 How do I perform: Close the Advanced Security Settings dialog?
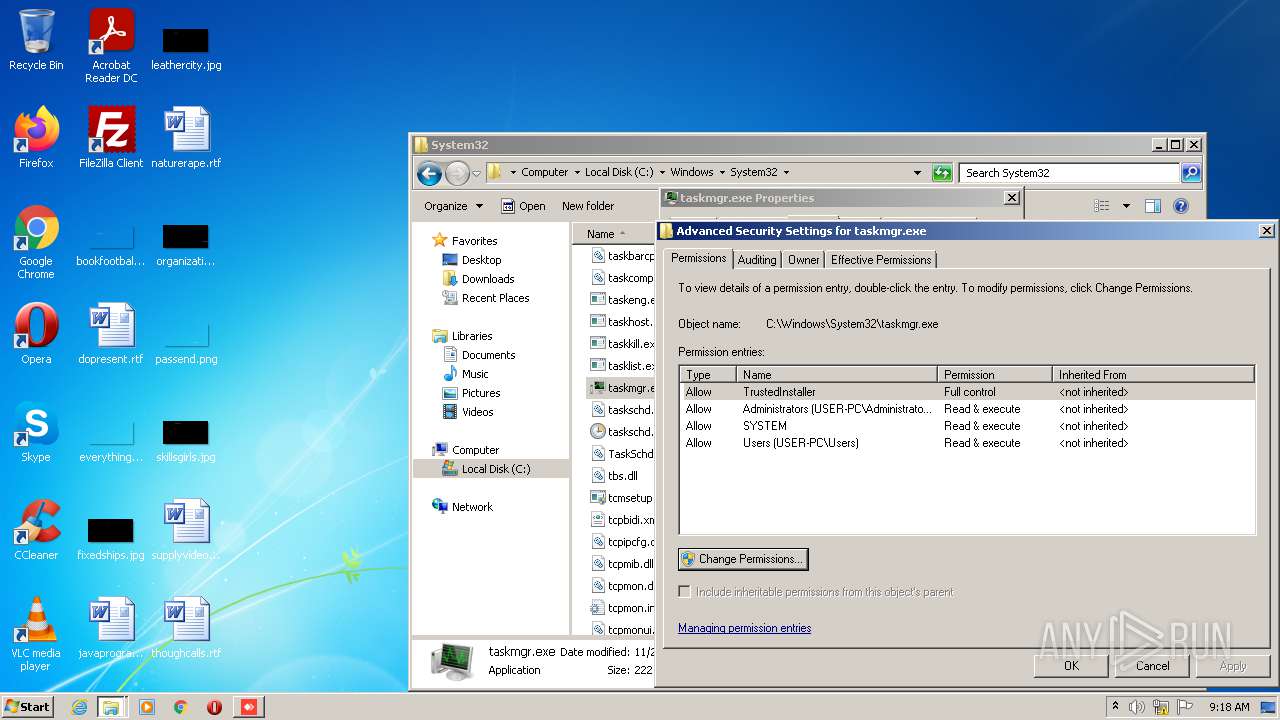coord(1266,231)
